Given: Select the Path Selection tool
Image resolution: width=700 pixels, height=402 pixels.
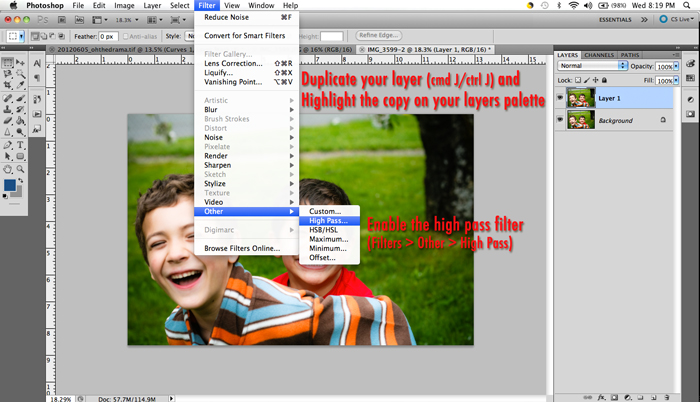Looking at the screenshot, I should [8, 156].
